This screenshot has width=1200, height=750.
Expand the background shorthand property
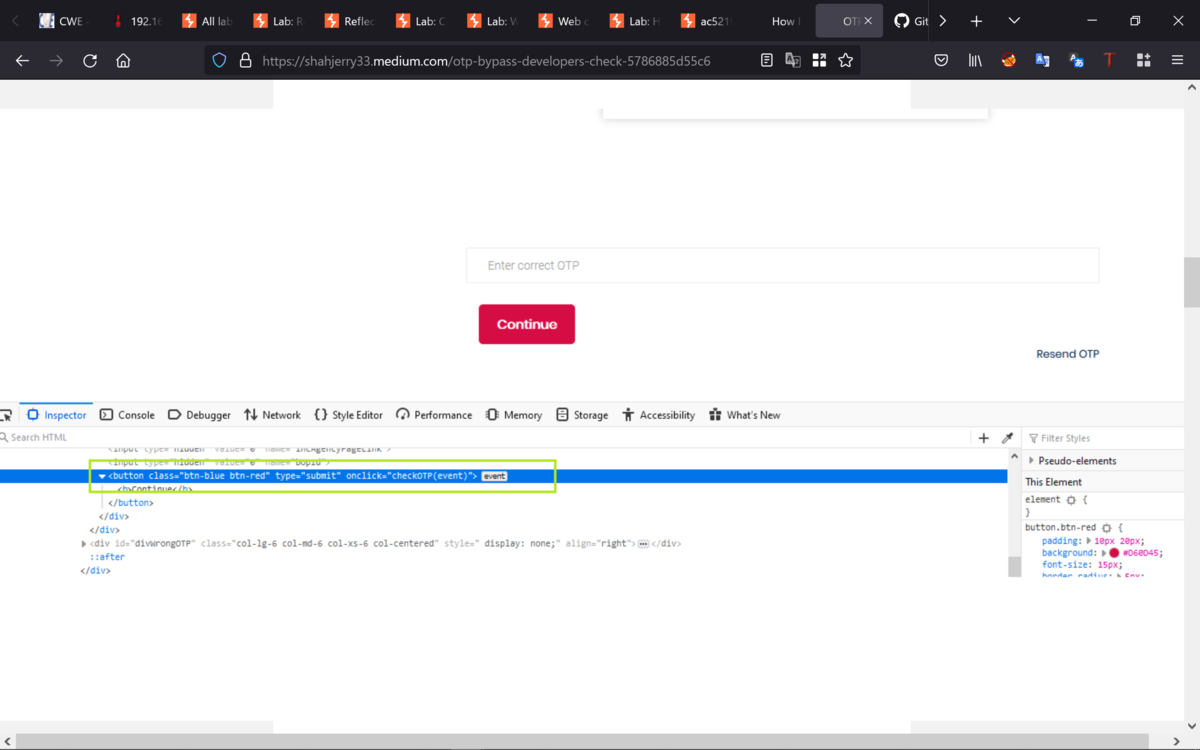(1103, 553)
